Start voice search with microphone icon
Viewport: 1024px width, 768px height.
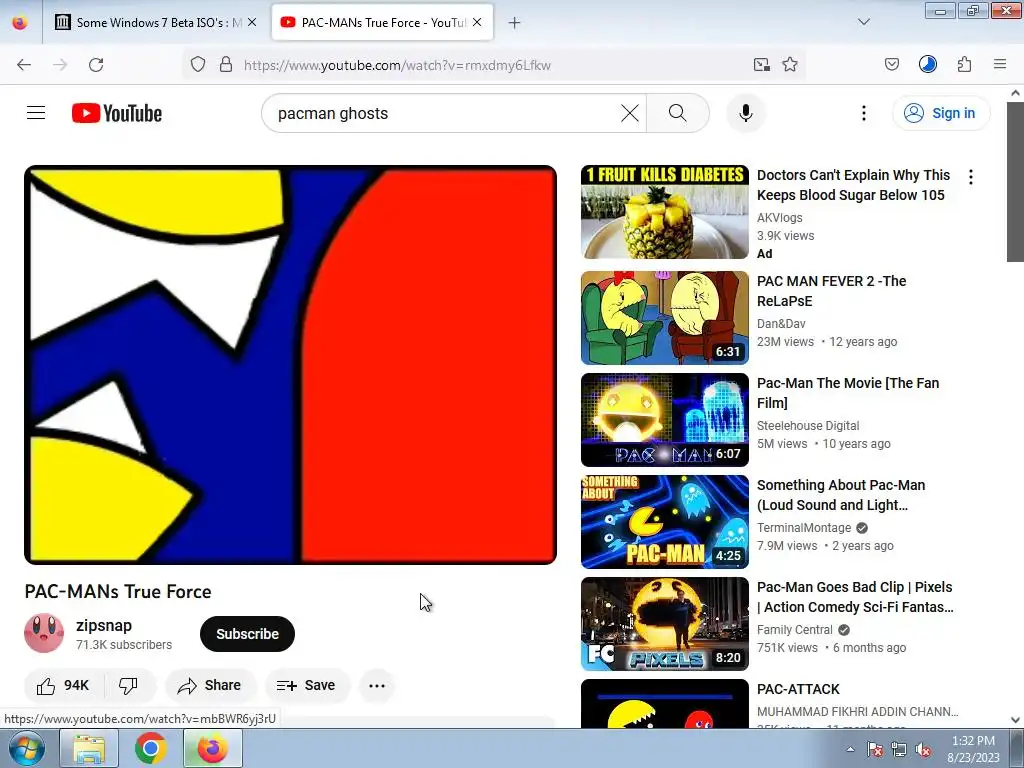click(746, 113)
